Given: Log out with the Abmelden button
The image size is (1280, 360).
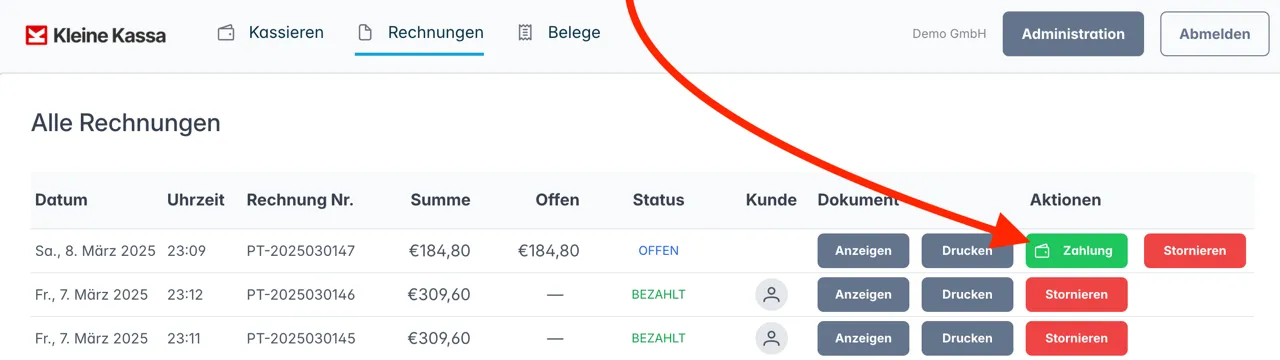Looking at the screenshot, I should click(x=1214, y=34).
